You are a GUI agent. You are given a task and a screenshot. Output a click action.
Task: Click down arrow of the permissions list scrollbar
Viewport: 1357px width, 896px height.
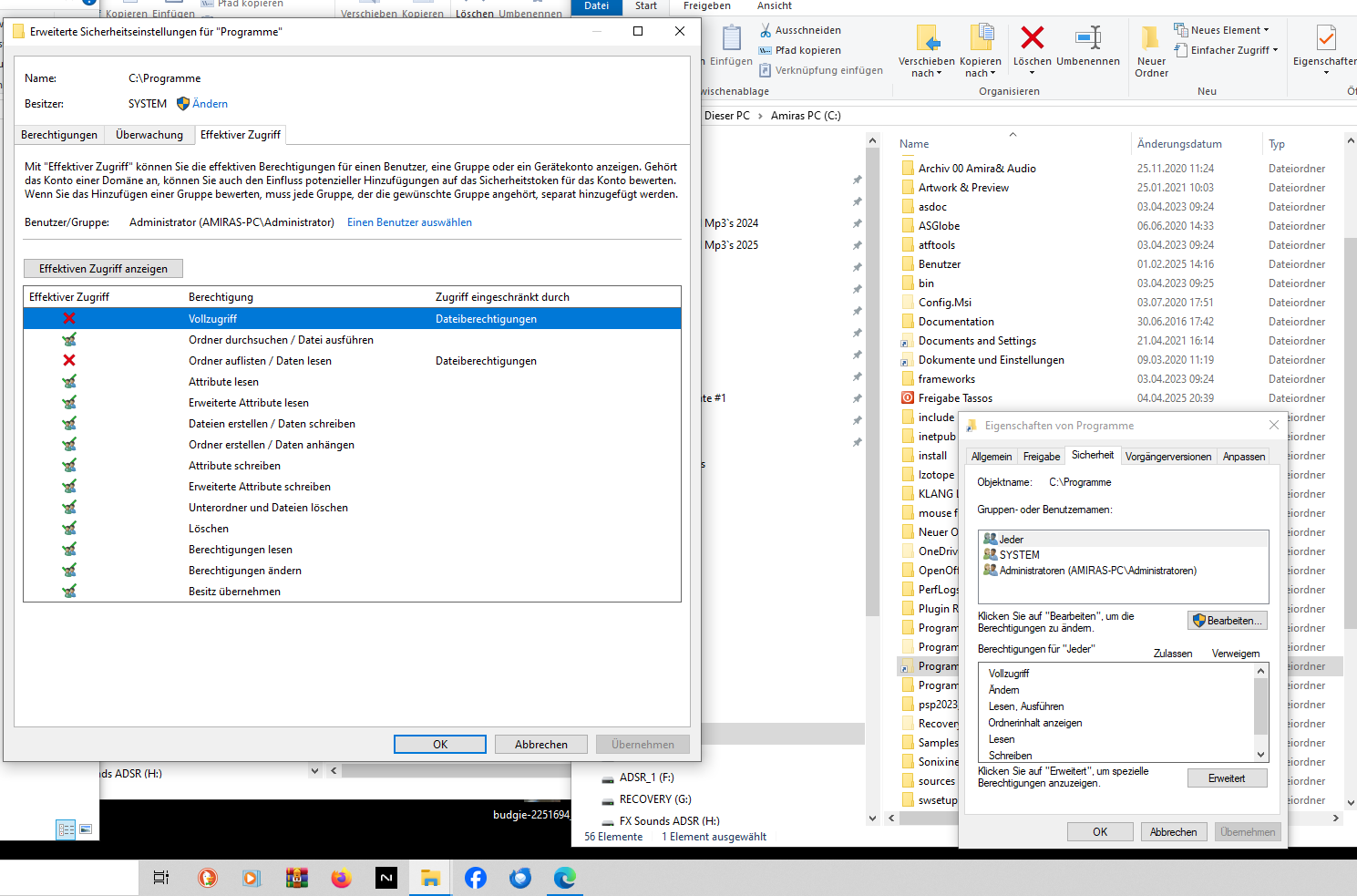pyautogui.click(x=1261, y=755)
